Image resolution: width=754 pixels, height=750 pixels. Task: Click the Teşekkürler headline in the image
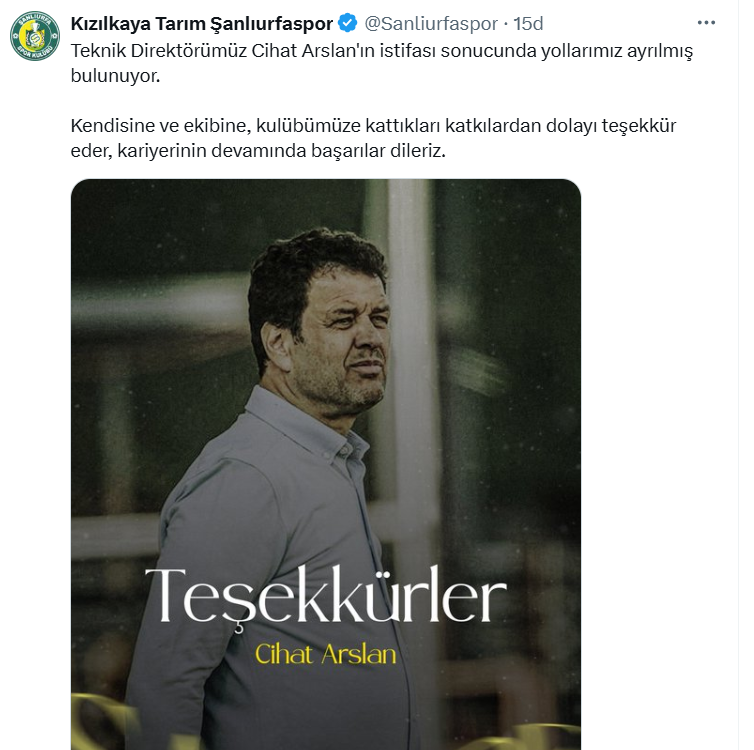point(326,596)
